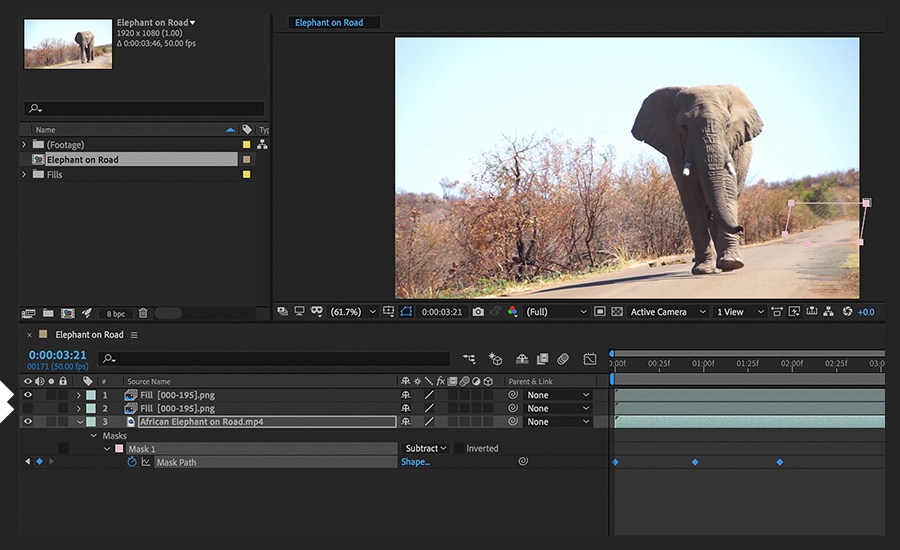Screen dimensions: 900x550
Task: Click the delete trash icon in Project panel
Action: point(143,313)
